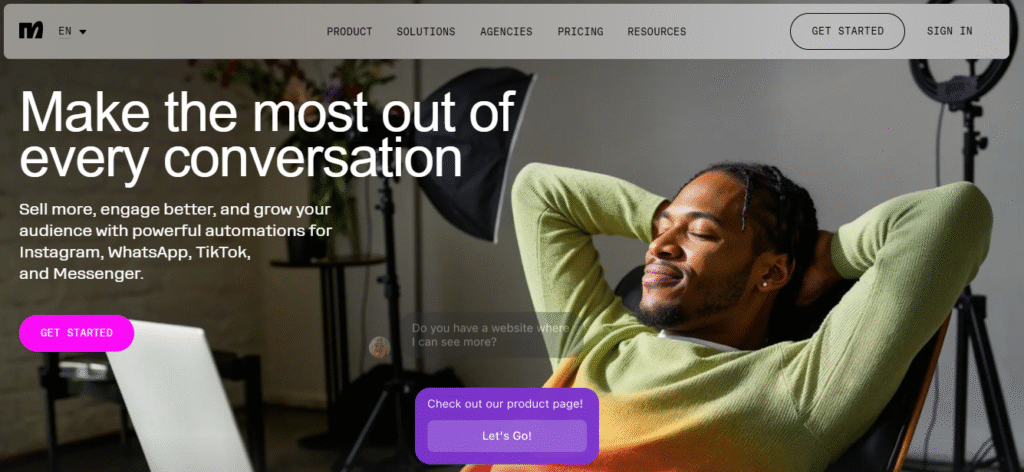Go to the Agencies page
Image resolution: width=1024 pixels, height=472 pixels.
coord(506,31)
